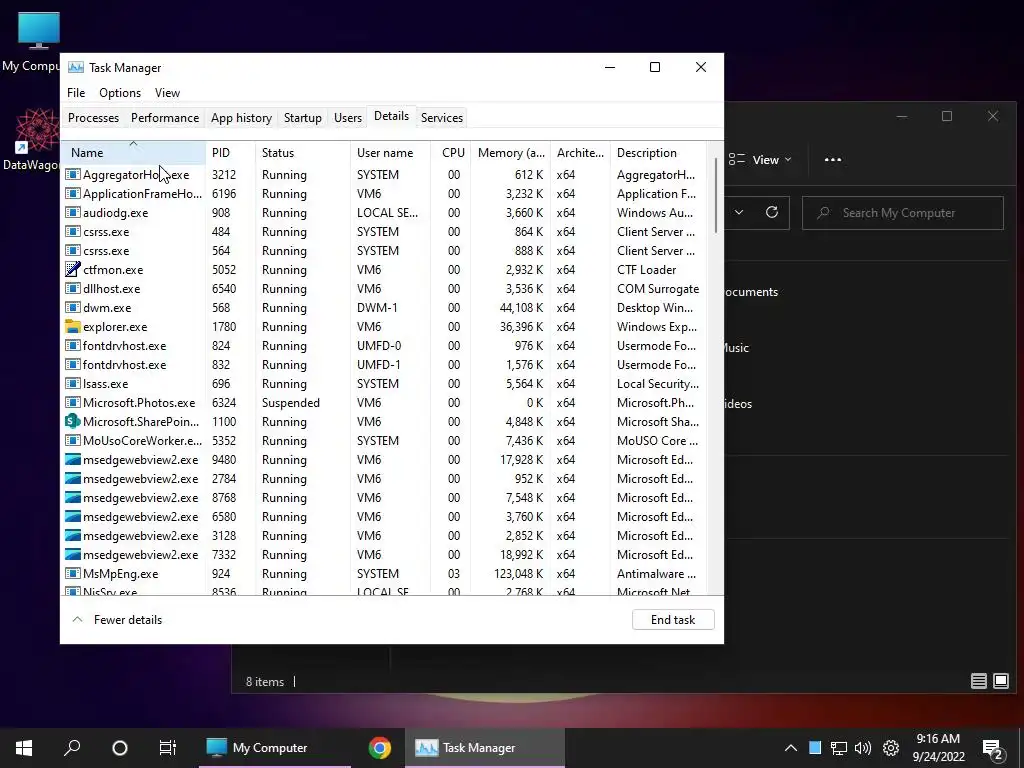This screenshot has height=768, width=1024.
Task: Sort by the Name column header
Action: pos(133,153)
